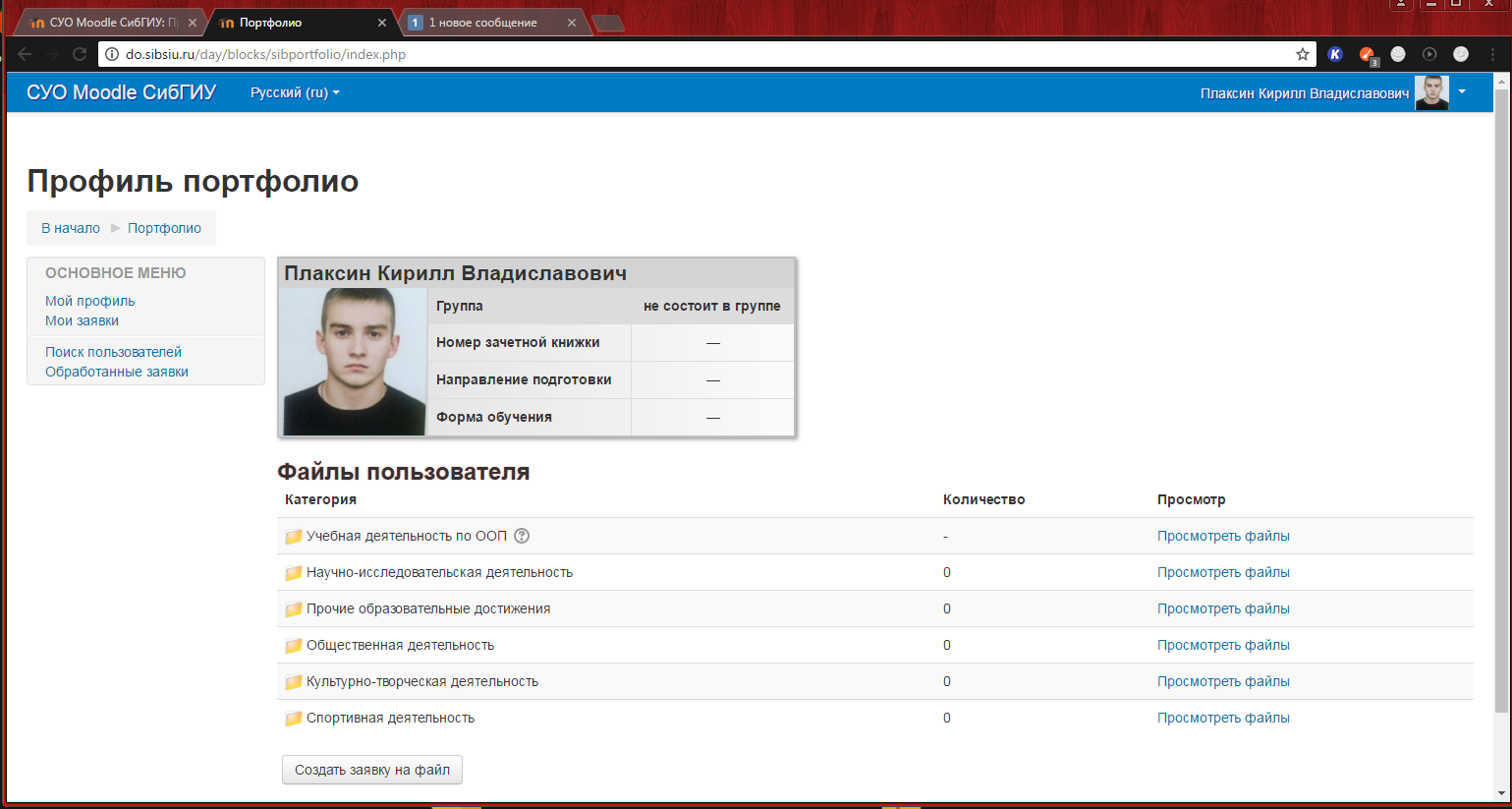The image size is (1512, 809).
Task: Expand the user menu arrow next to avatar
Action: tap(1462, 92)
